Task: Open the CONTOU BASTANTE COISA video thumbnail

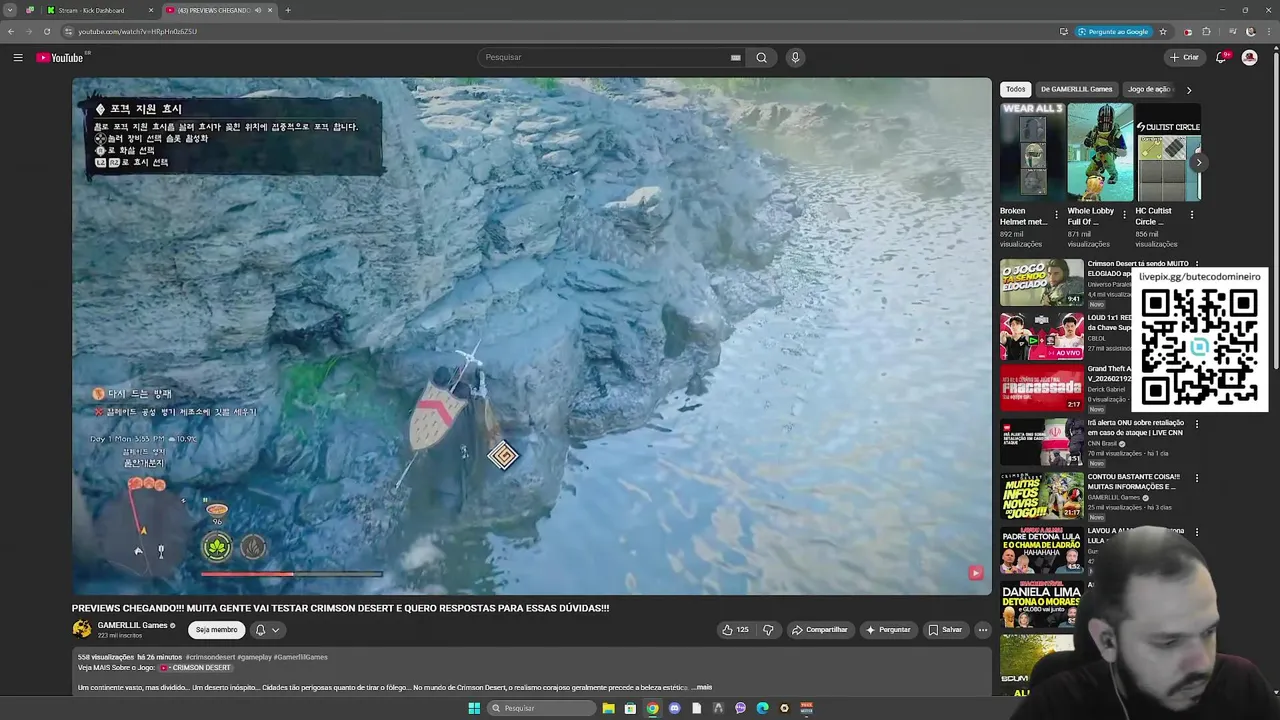Action: pos(1042,495)
